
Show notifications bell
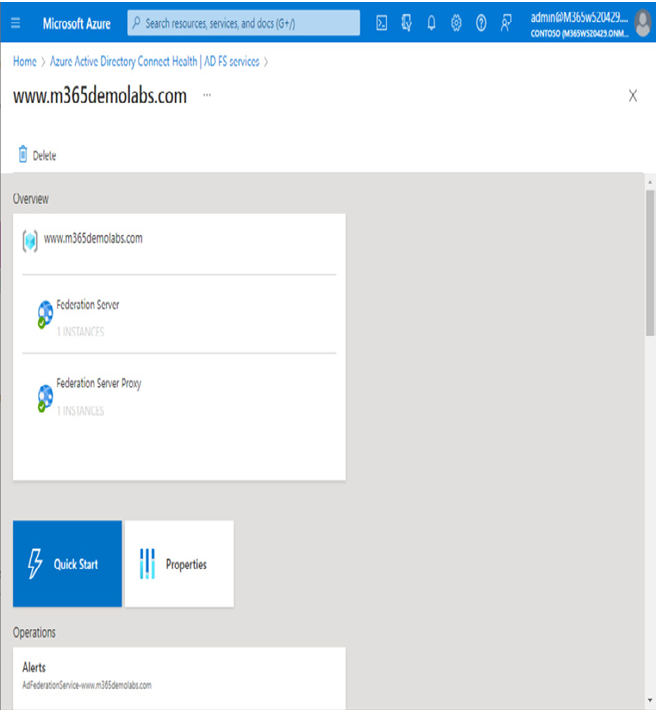(x=432, y=23)
